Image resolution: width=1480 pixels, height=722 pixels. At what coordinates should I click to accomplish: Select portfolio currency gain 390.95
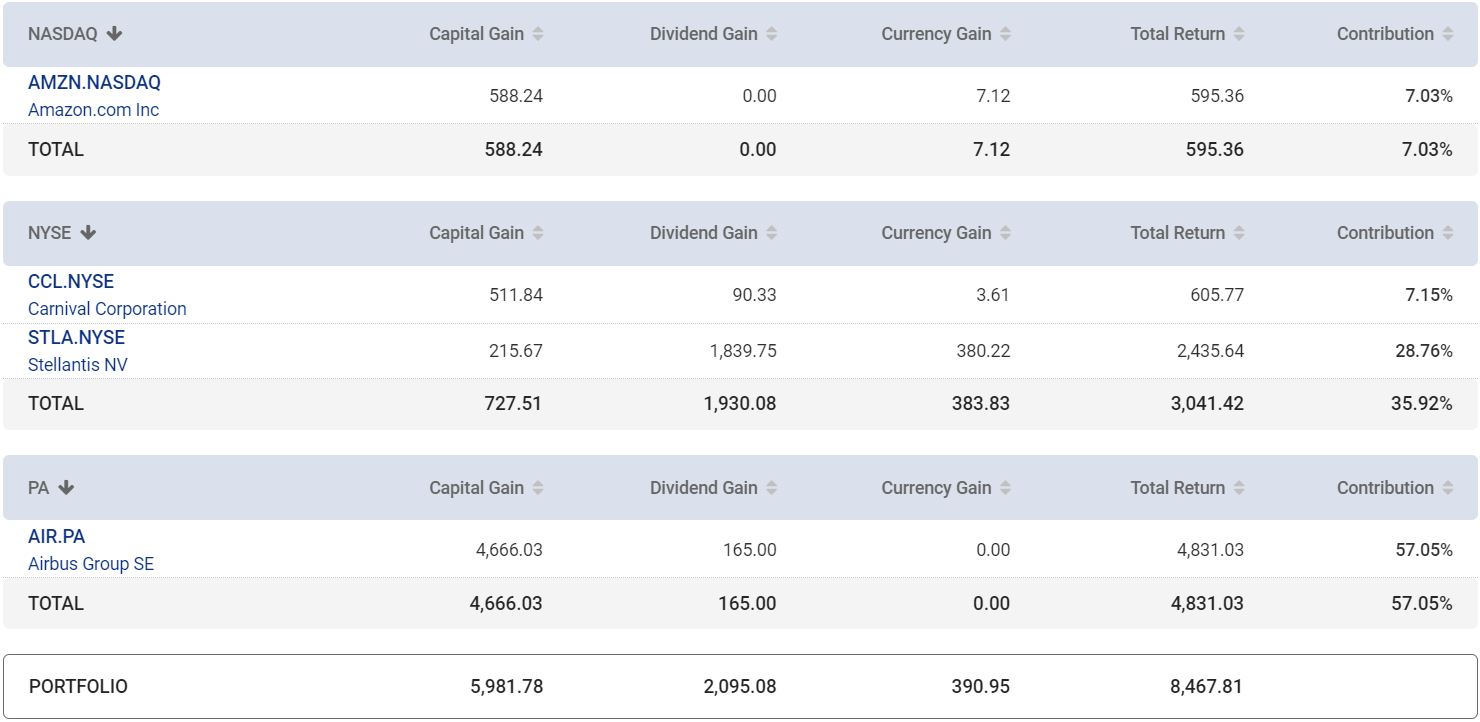(983, 687)
